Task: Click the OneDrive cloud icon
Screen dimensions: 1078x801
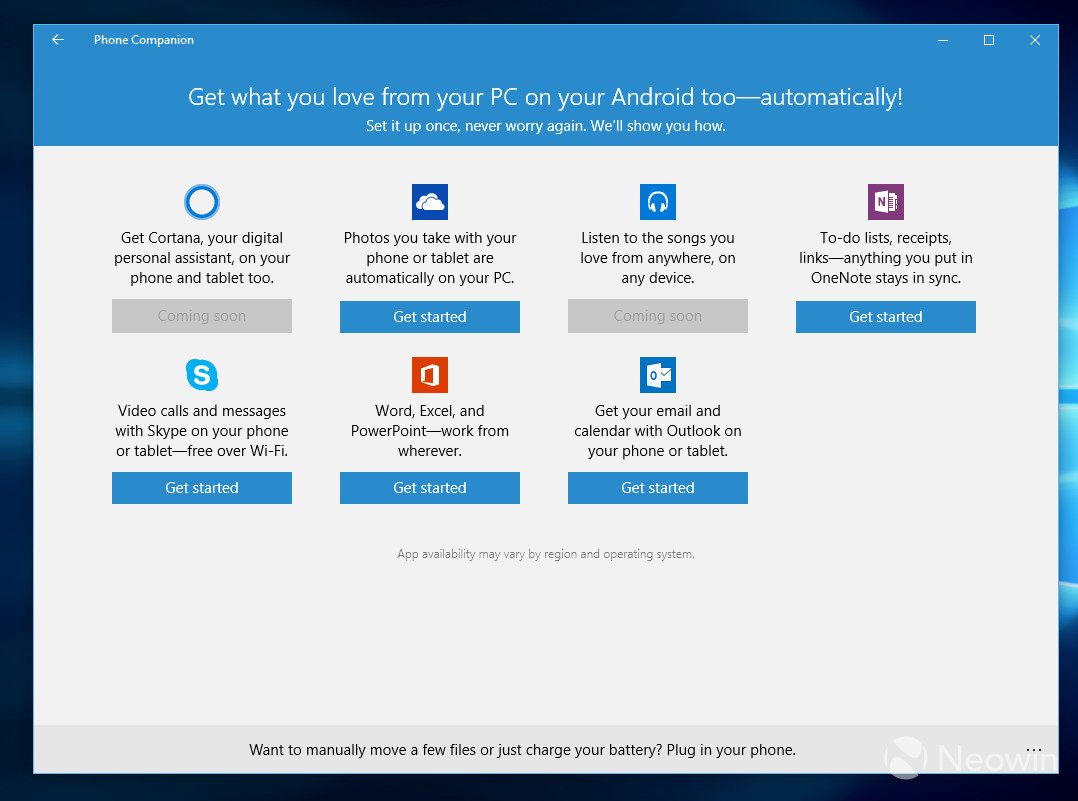Action: tap(430, 201)
